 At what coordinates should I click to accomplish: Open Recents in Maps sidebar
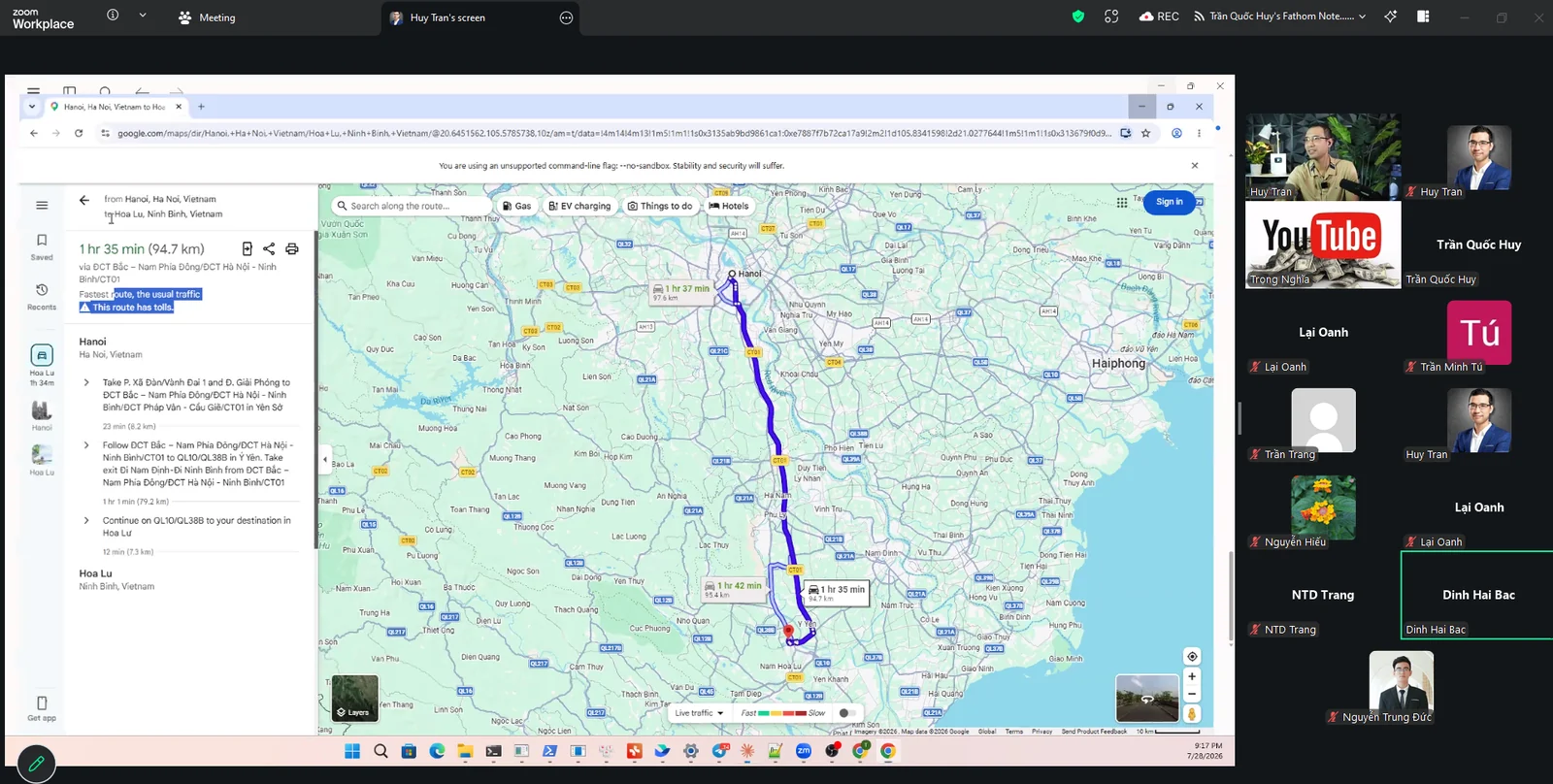pos(42,296)
